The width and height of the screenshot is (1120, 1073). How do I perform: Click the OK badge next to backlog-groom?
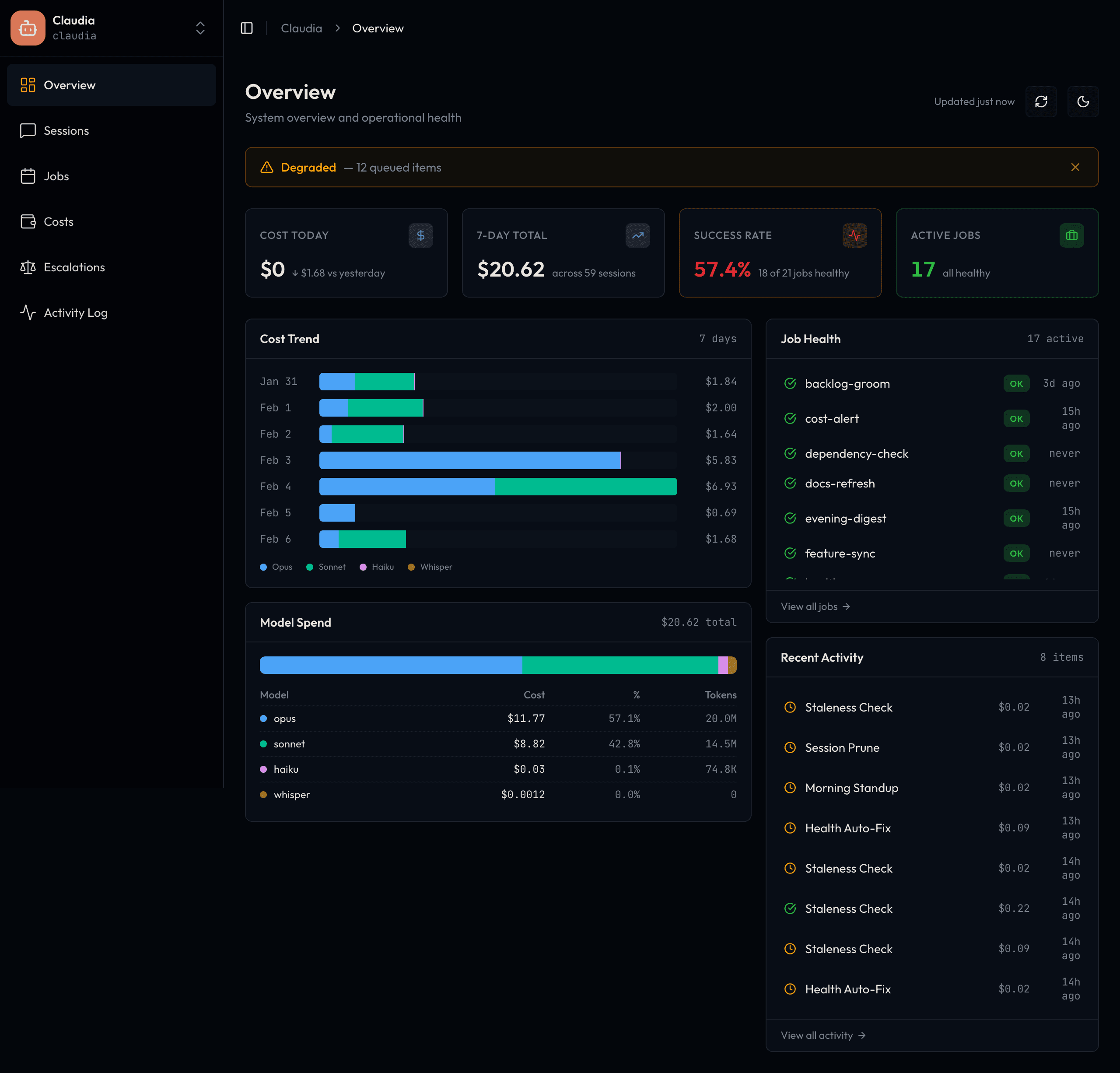click(x=1016, y=383)
